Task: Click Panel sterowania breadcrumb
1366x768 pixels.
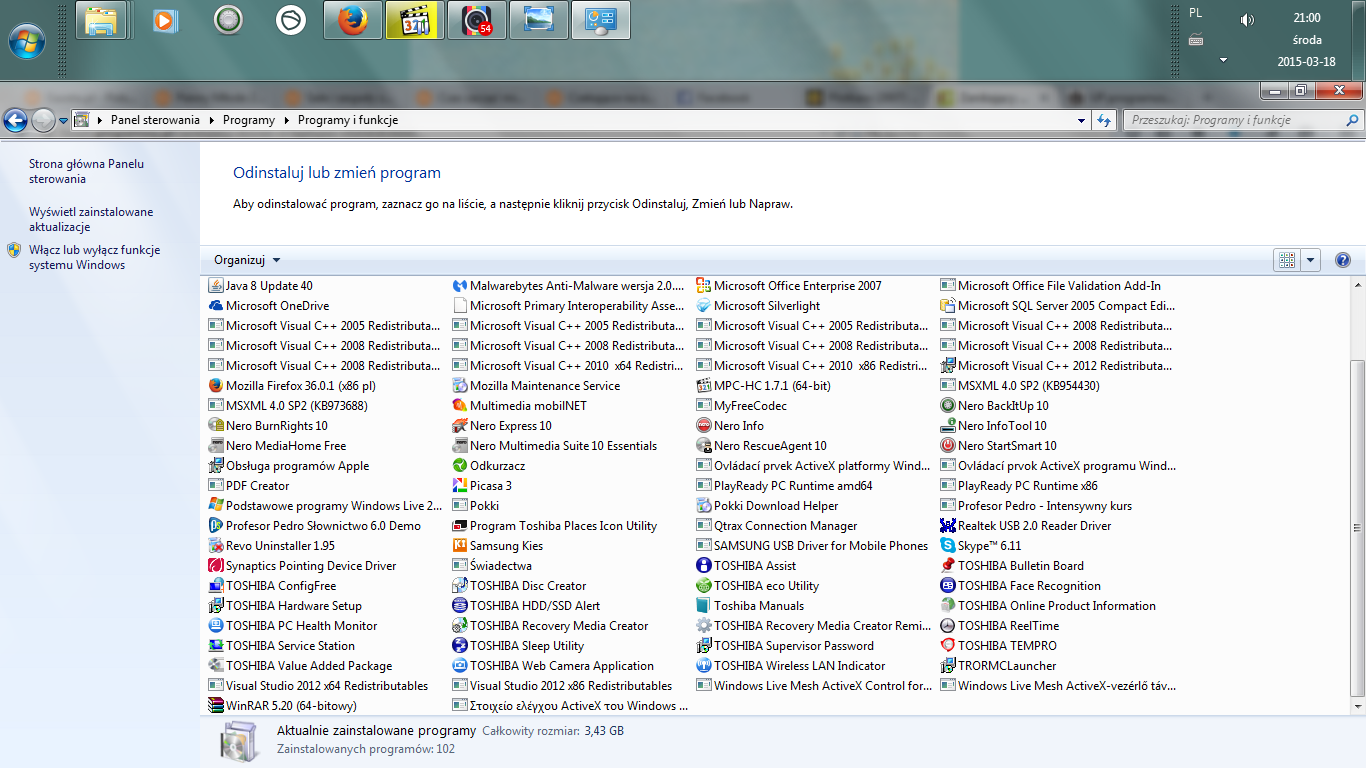Action: pyautogui.click(x=155, y=120)
